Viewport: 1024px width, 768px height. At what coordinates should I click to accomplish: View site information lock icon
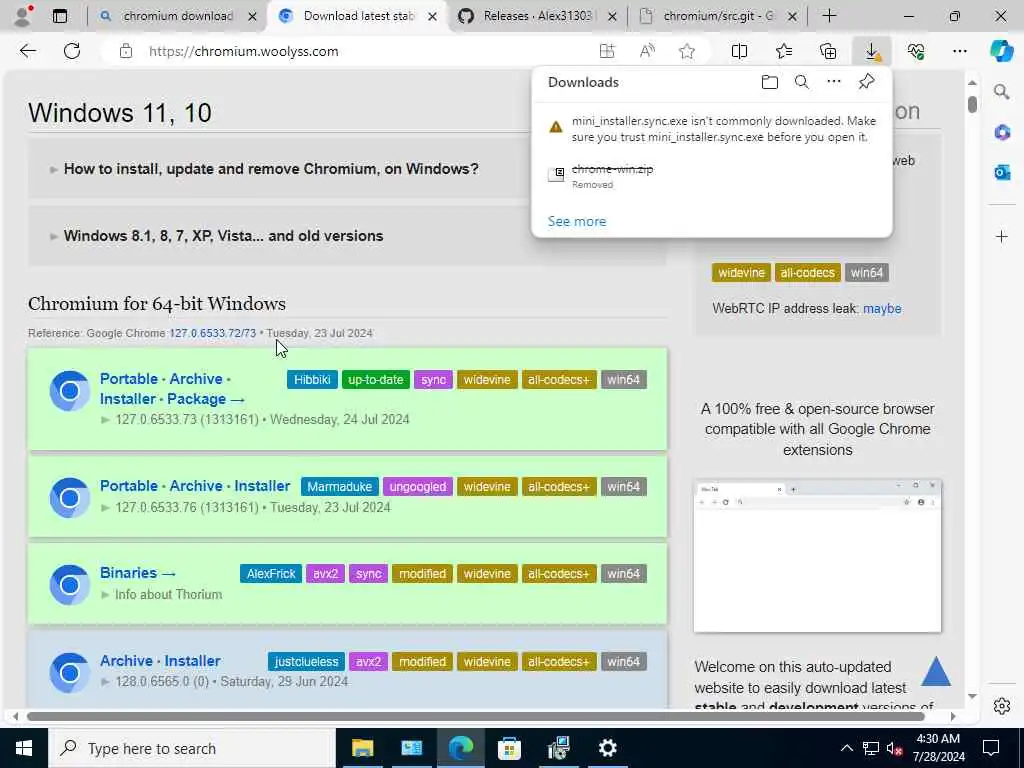pos(126,51)
